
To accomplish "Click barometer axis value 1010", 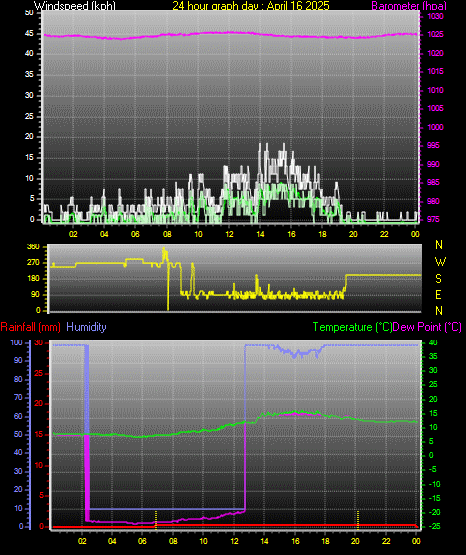I will 435,90.
